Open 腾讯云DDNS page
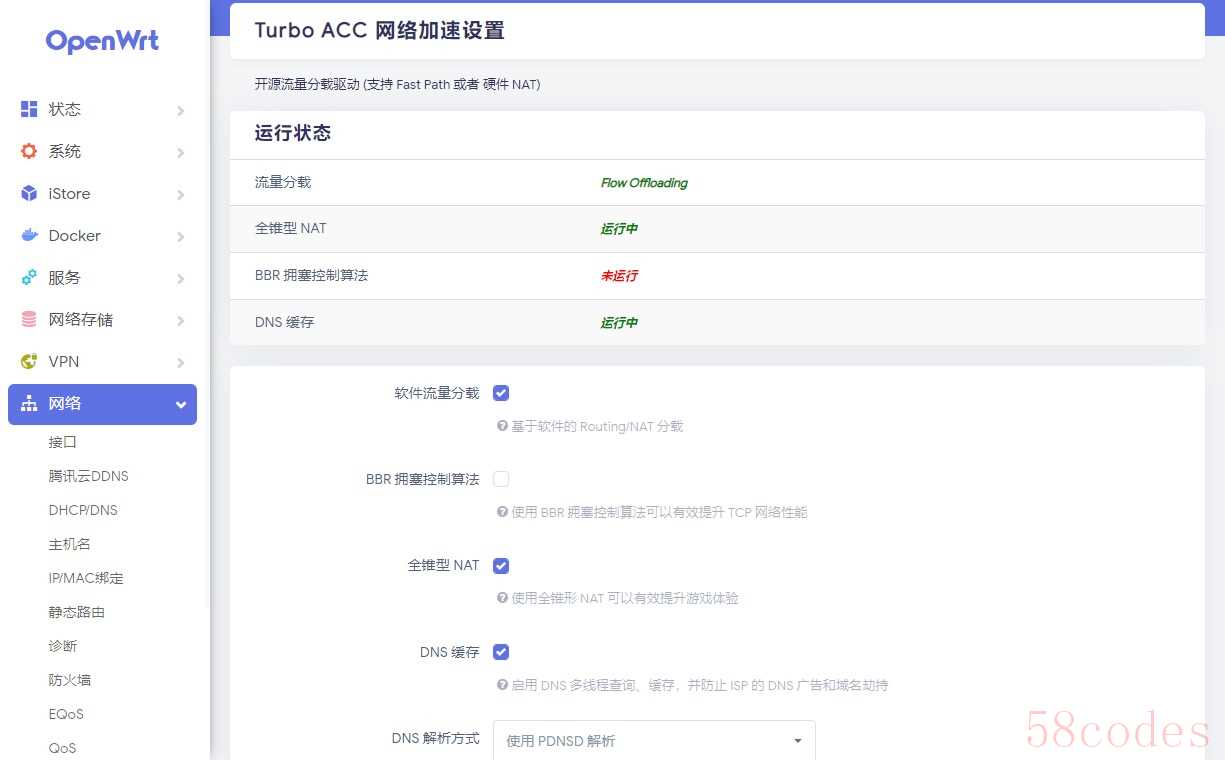This screenshot has width=1225, height=760. tap(88, 476)
